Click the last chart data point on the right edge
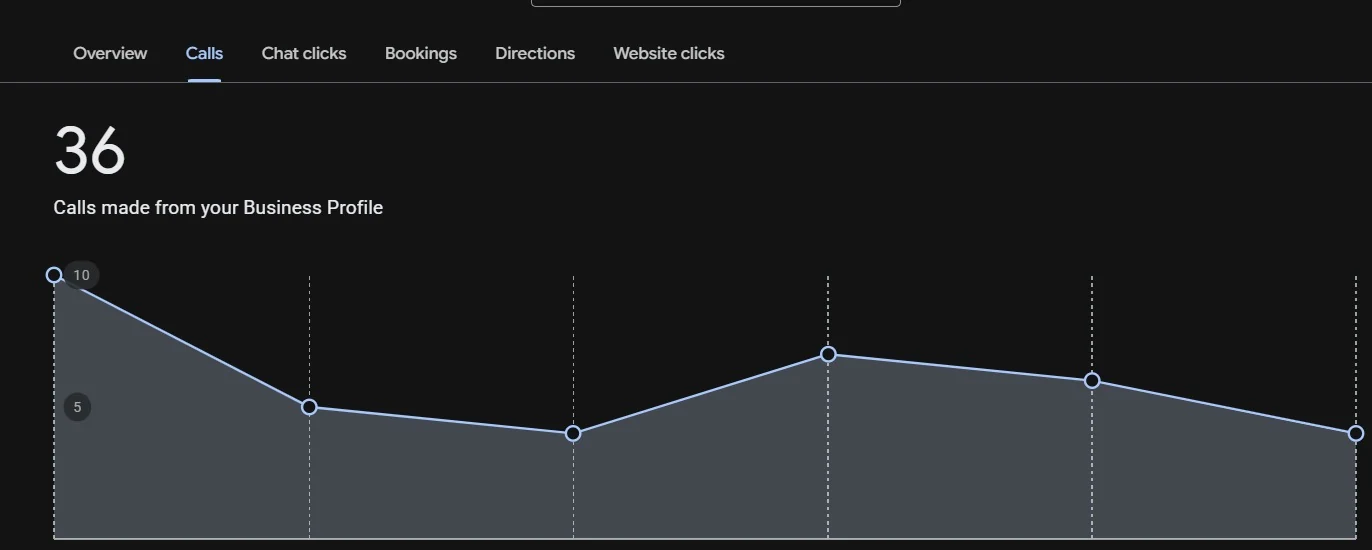Image resolution: width=1372 pixels, height=550 pixels. tap(1356, 433)
